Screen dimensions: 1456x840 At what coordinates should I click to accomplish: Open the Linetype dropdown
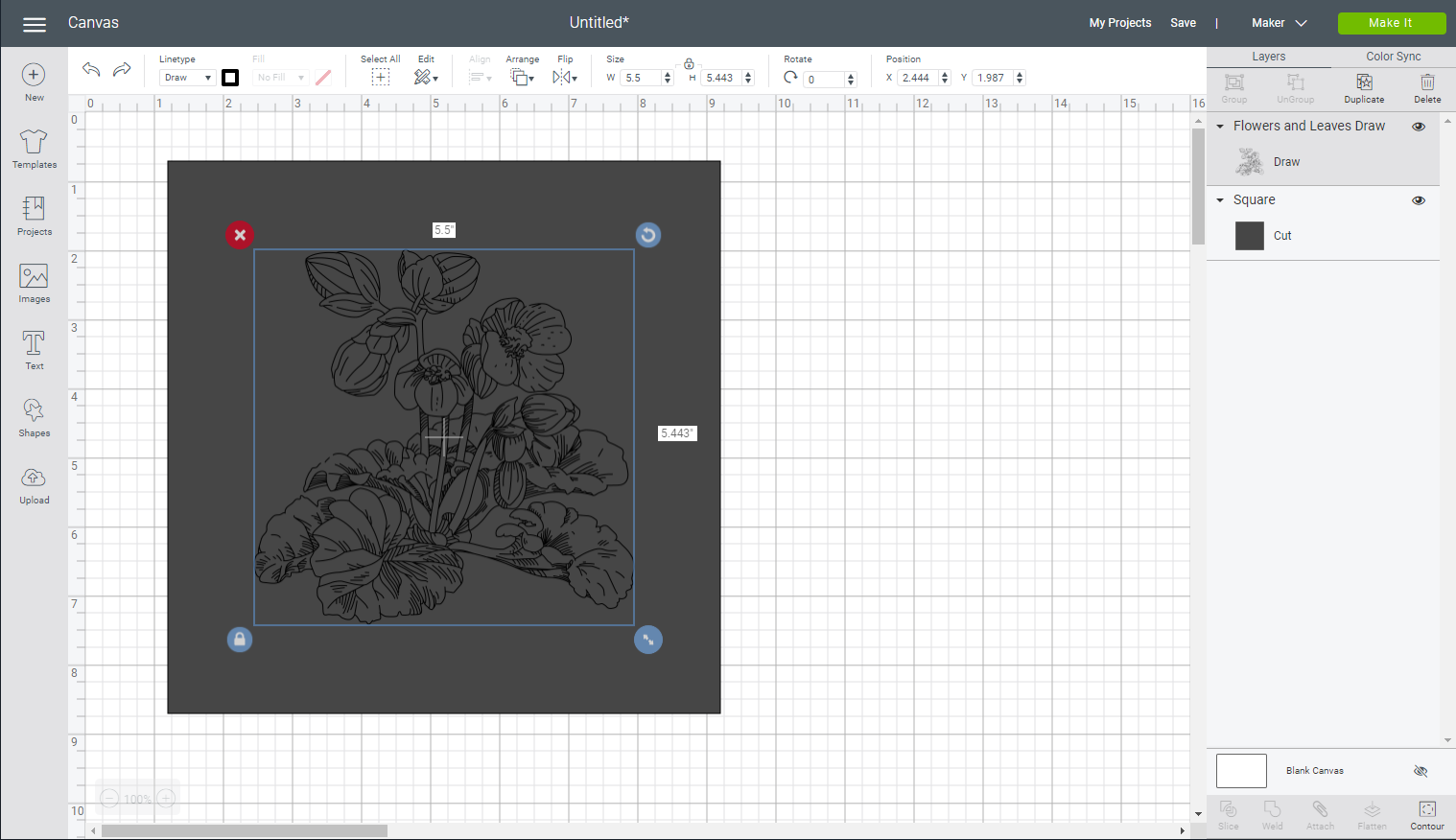point(186,77)
